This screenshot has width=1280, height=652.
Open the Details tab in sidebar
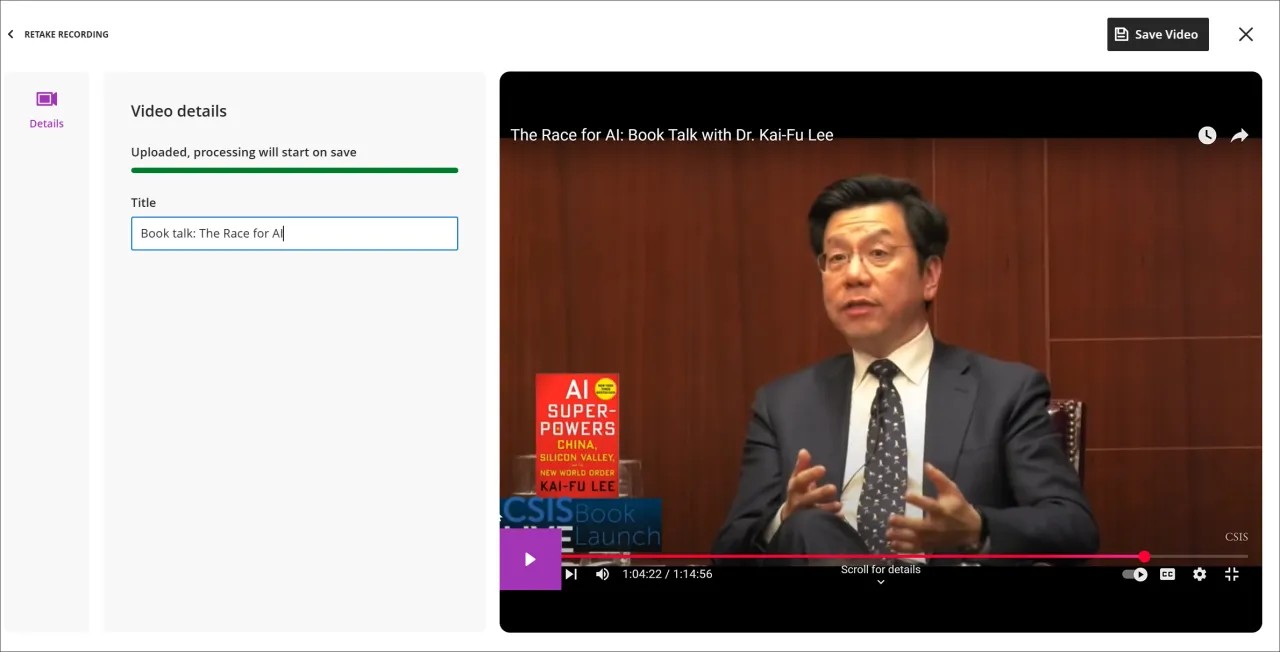pyautogui.click(x=46, y=110)
